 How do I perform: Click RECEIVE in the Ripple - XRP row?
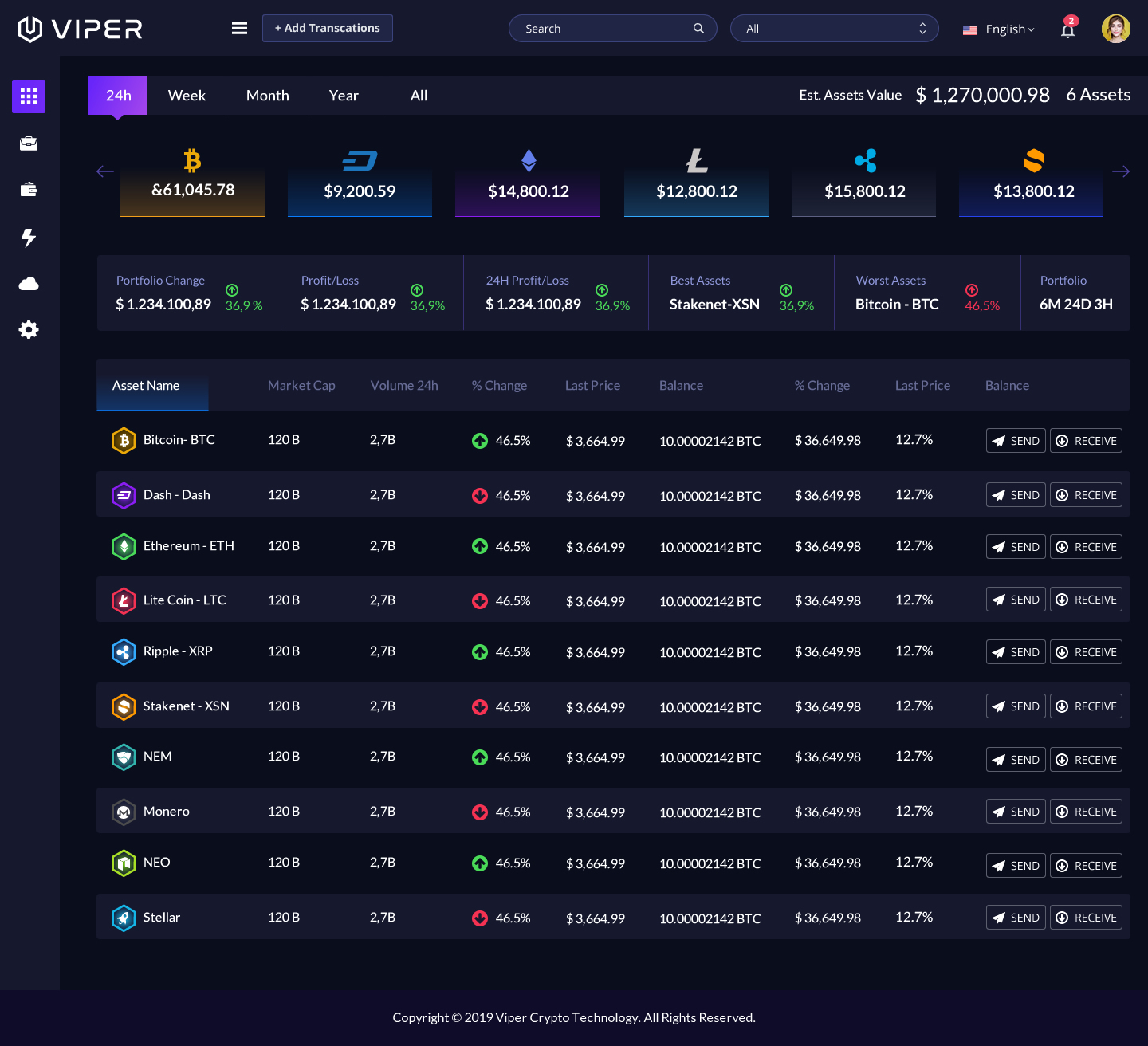point(1086,652)
